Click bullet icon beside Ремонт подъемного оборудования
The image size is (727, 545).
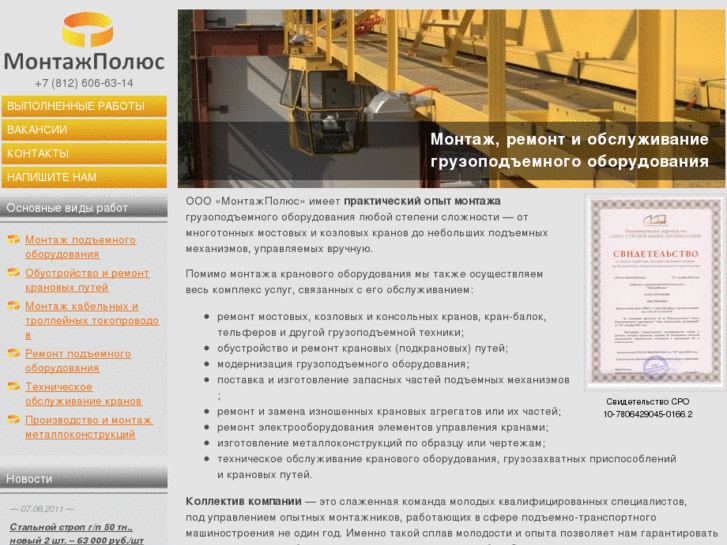(x=13, y=353)
